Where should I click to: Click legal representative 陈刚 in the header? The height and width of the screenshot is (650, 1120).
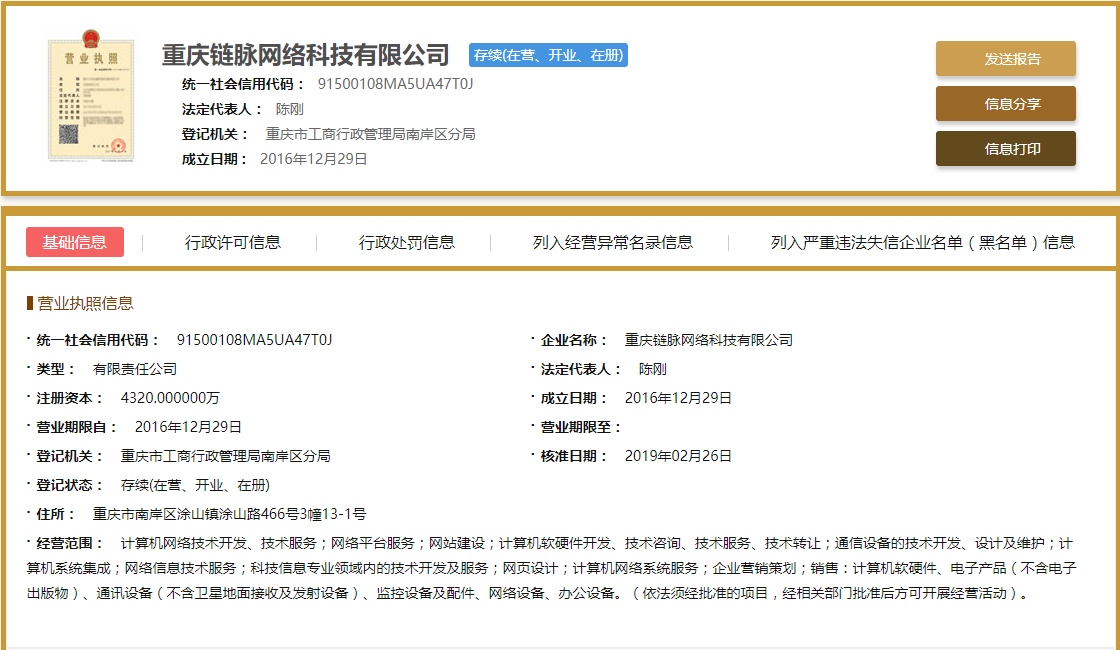[x=289, y=109]
